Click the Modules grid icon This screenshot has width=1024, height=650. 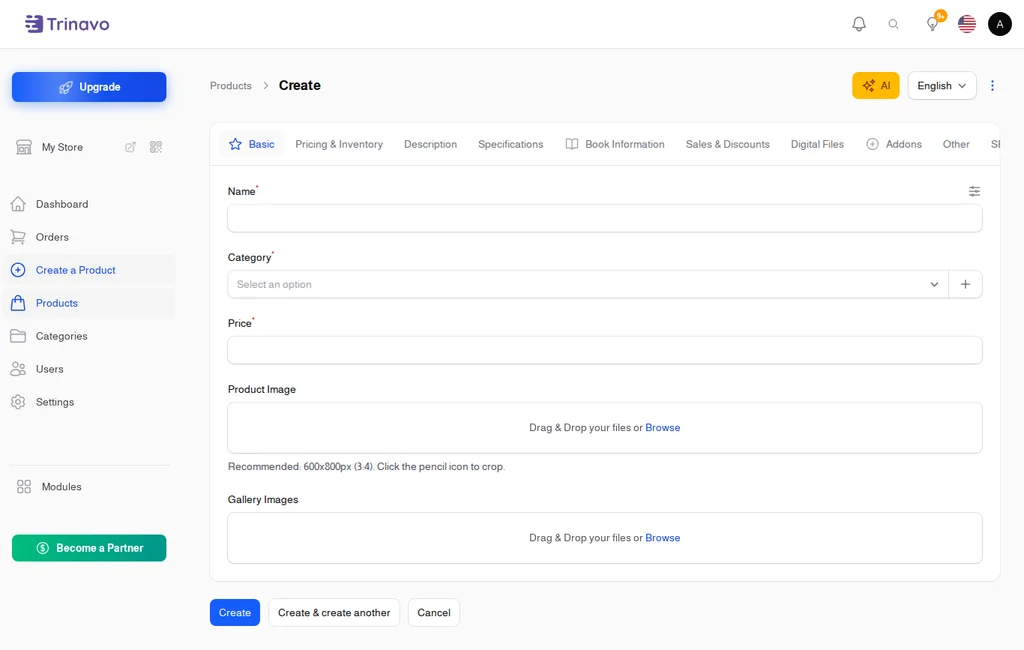coord(24,487)
